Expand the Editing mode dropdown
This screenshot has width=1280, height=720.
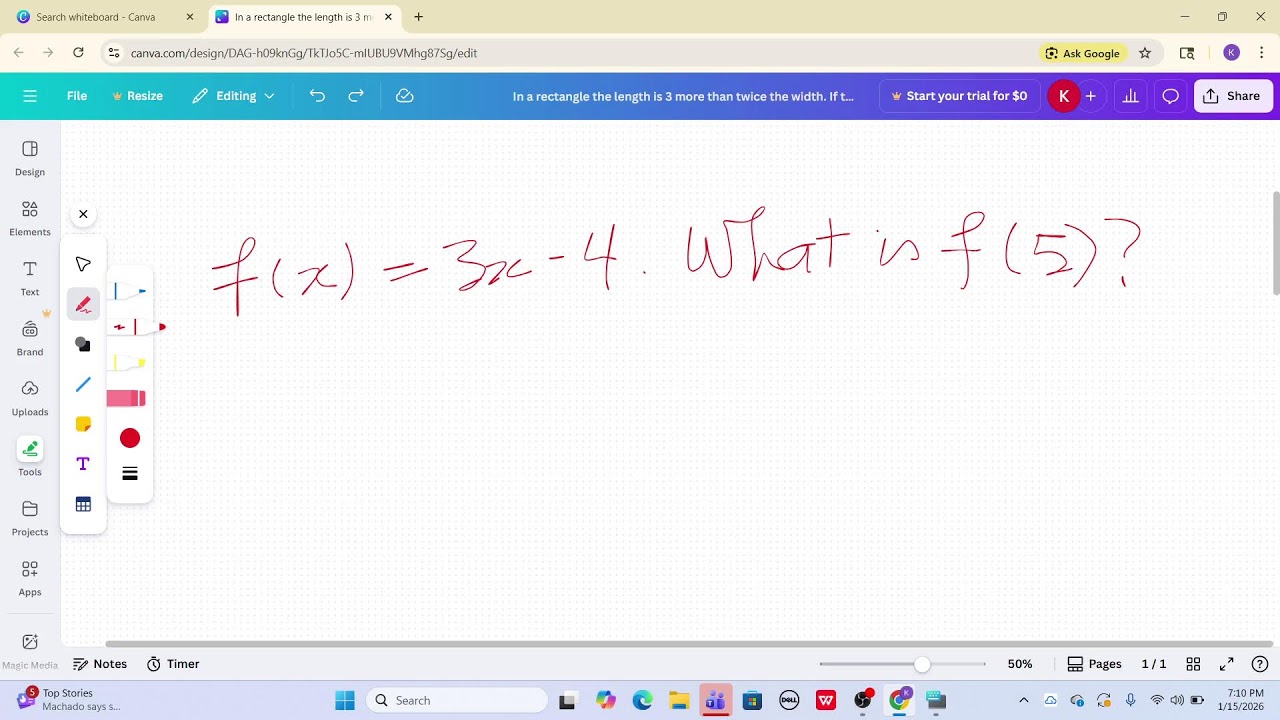pos(233,96)
